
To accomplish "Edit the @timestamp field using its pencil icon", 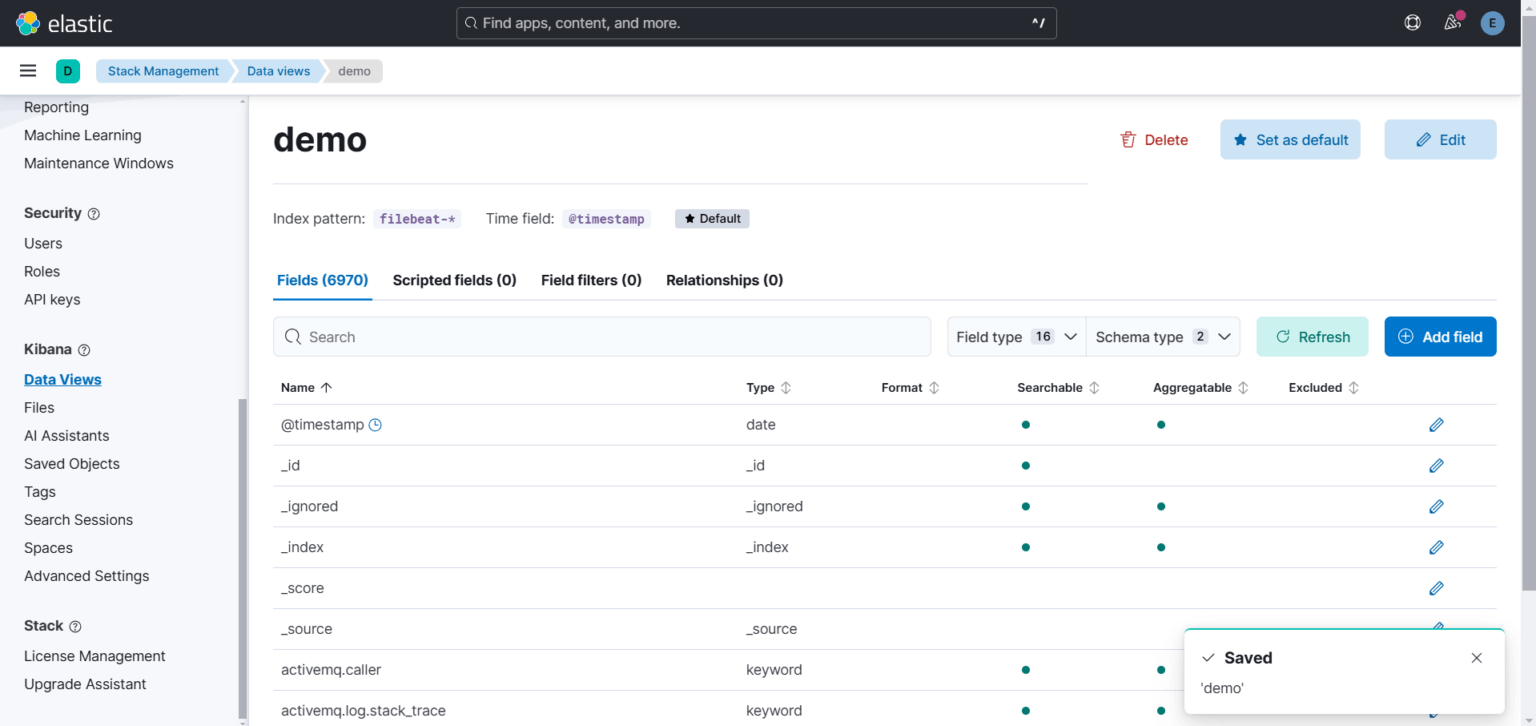I will click(x=1436, y=424).
